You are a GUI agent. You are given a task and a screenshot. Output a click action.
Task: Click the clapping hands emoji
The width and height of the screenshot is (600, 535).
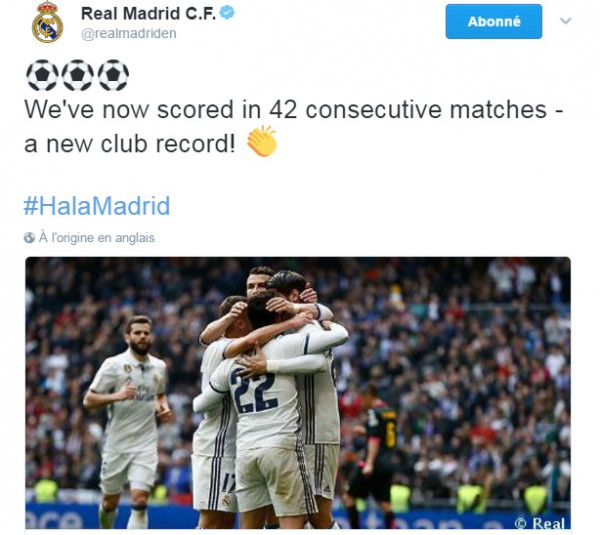[x=262, y=141]
